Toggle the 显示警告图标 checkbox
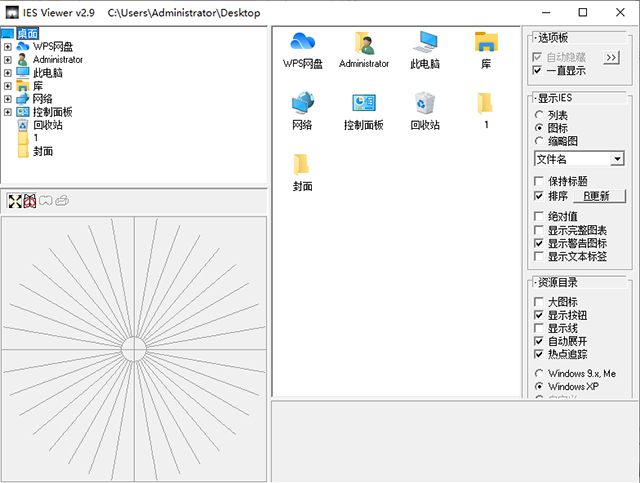The height and width of the screenshot is (483, 640). coord(539,243)
